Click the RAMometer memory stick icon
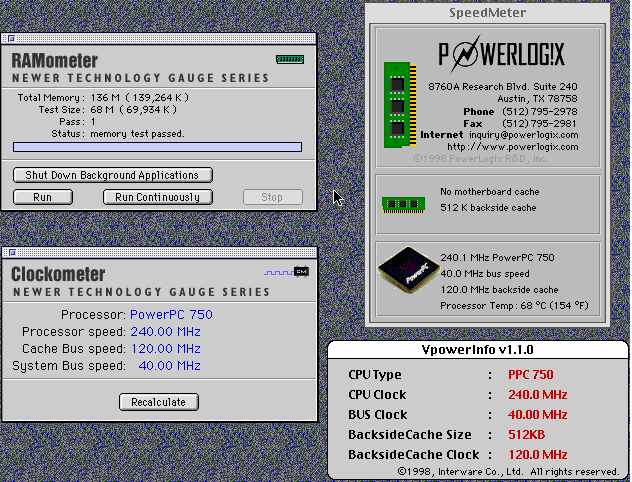Image resolution: width=632 pixels, height=482 pixels. [x=288, y=59]
